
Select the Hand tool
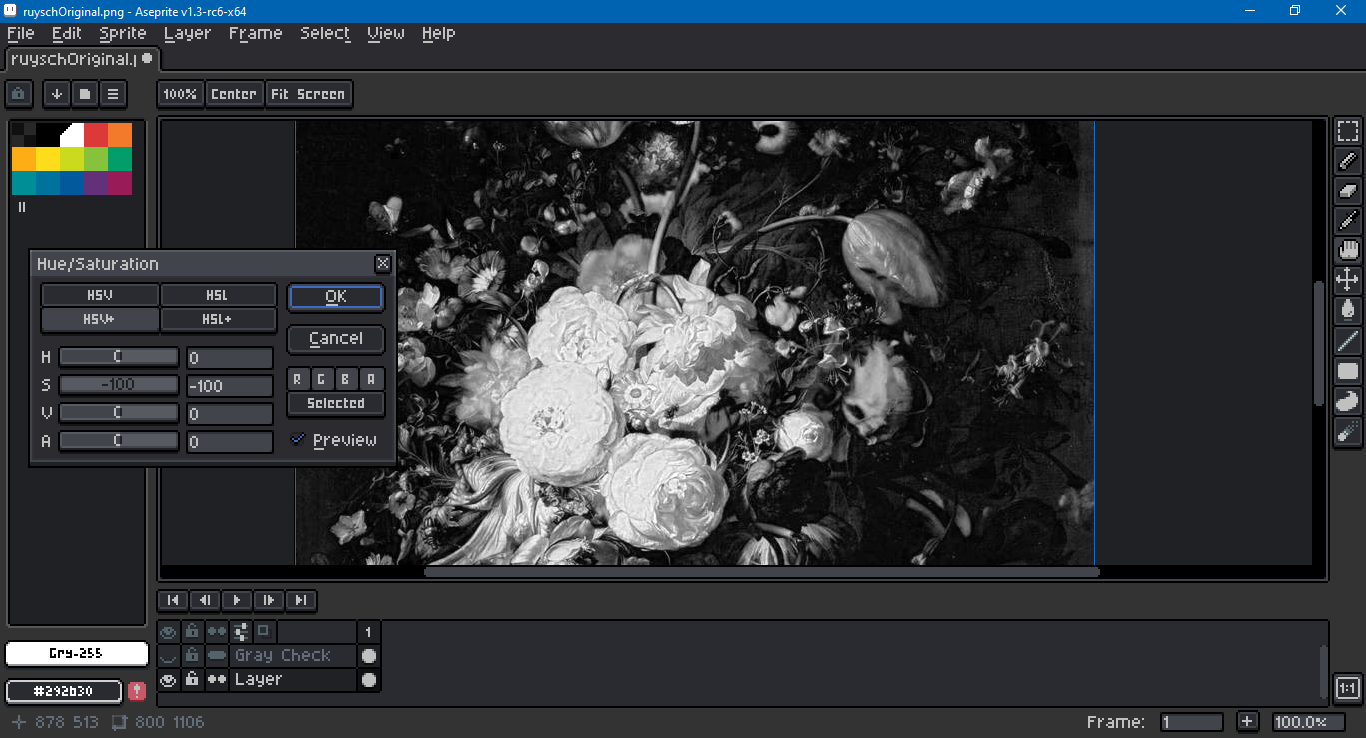pos(1348,251)
